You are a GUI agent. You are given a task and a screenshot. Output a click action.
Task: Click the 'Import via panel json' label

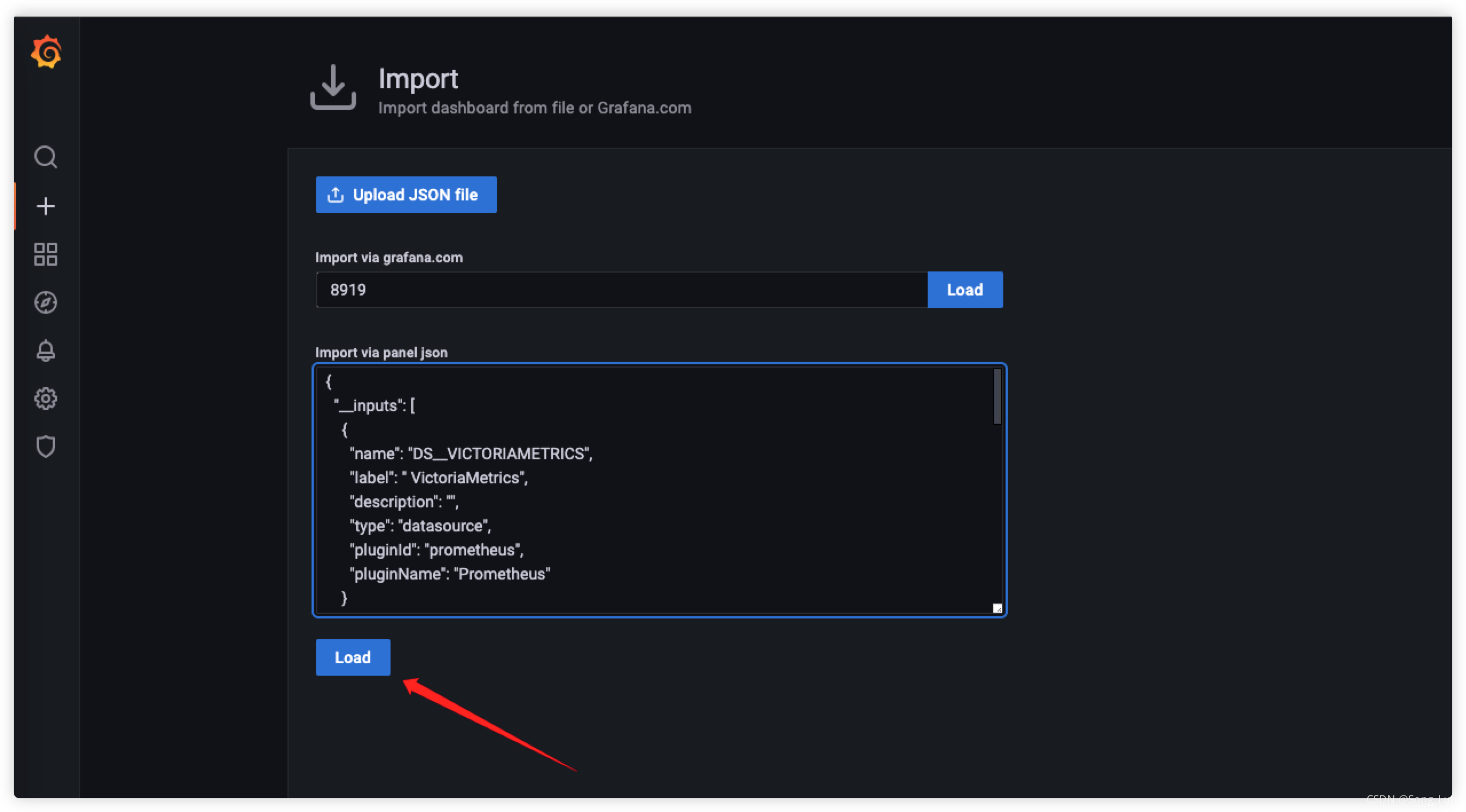click(x=381, y=353)
